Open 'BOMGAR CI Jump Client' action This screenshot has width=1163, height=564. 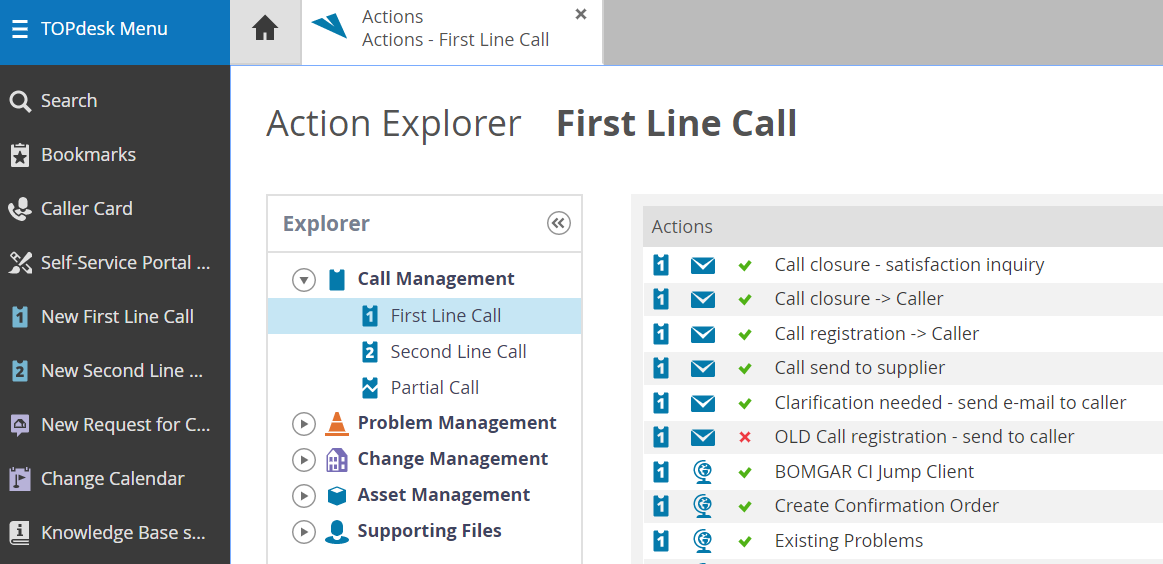point(874,472)
